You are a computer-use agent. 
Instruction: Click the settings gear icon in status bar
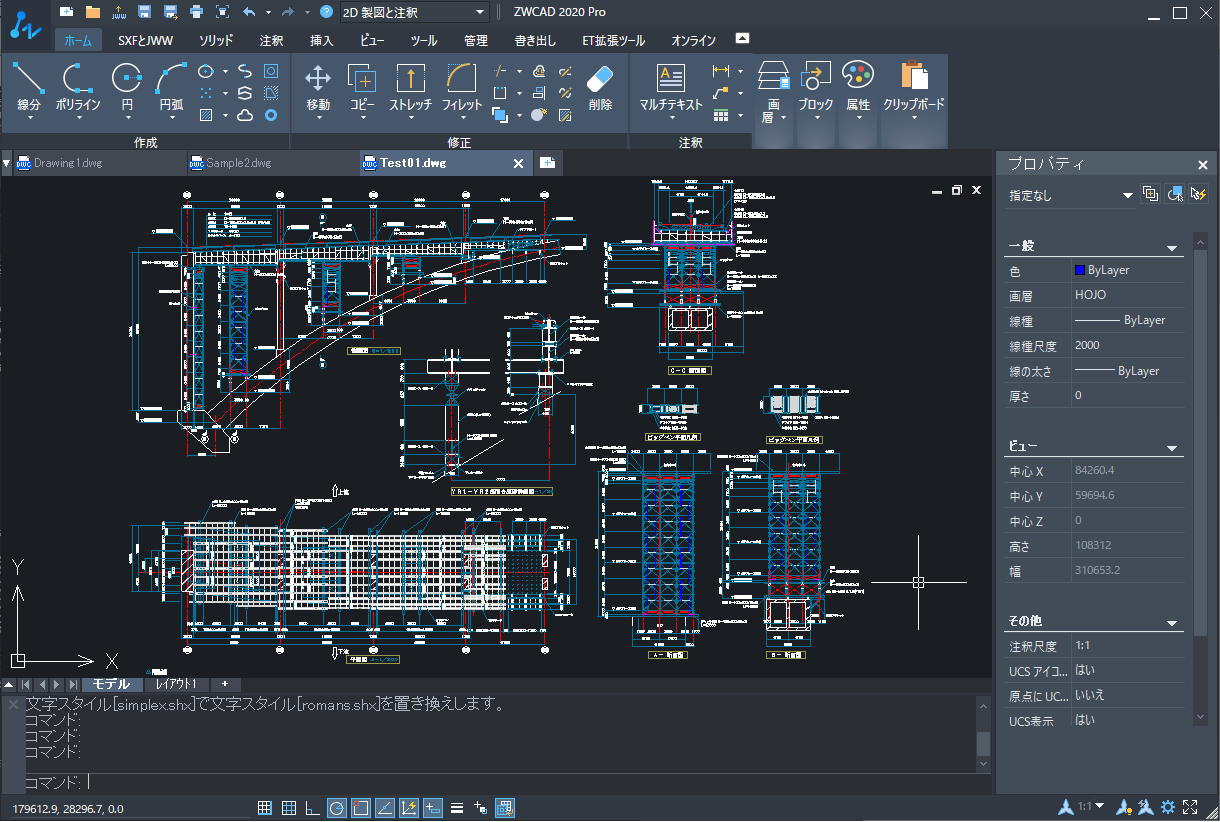click(1168, 807)
